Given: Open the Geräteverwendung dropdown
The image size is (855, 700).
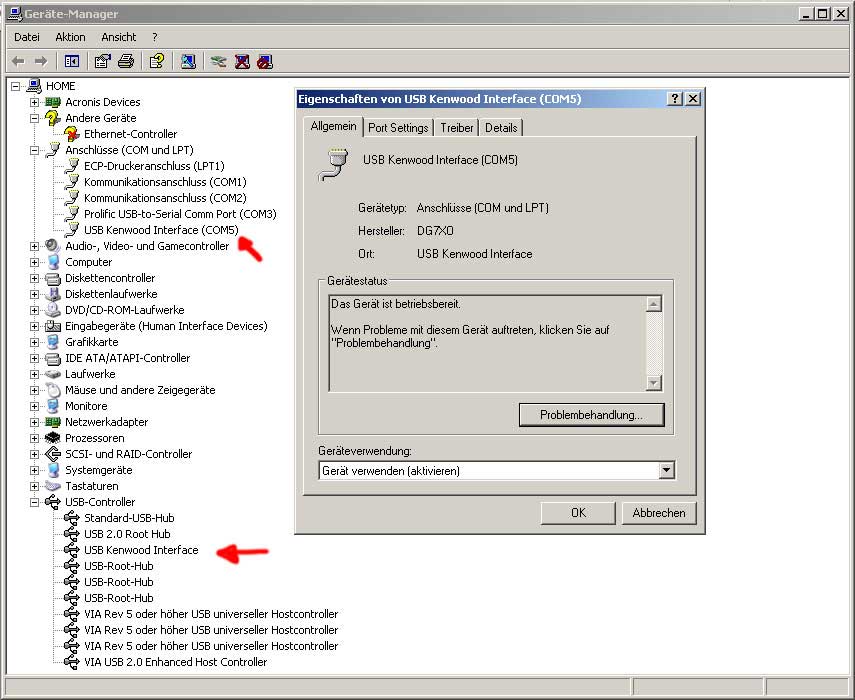Looking at the screenshot, I should click(666, 470).
